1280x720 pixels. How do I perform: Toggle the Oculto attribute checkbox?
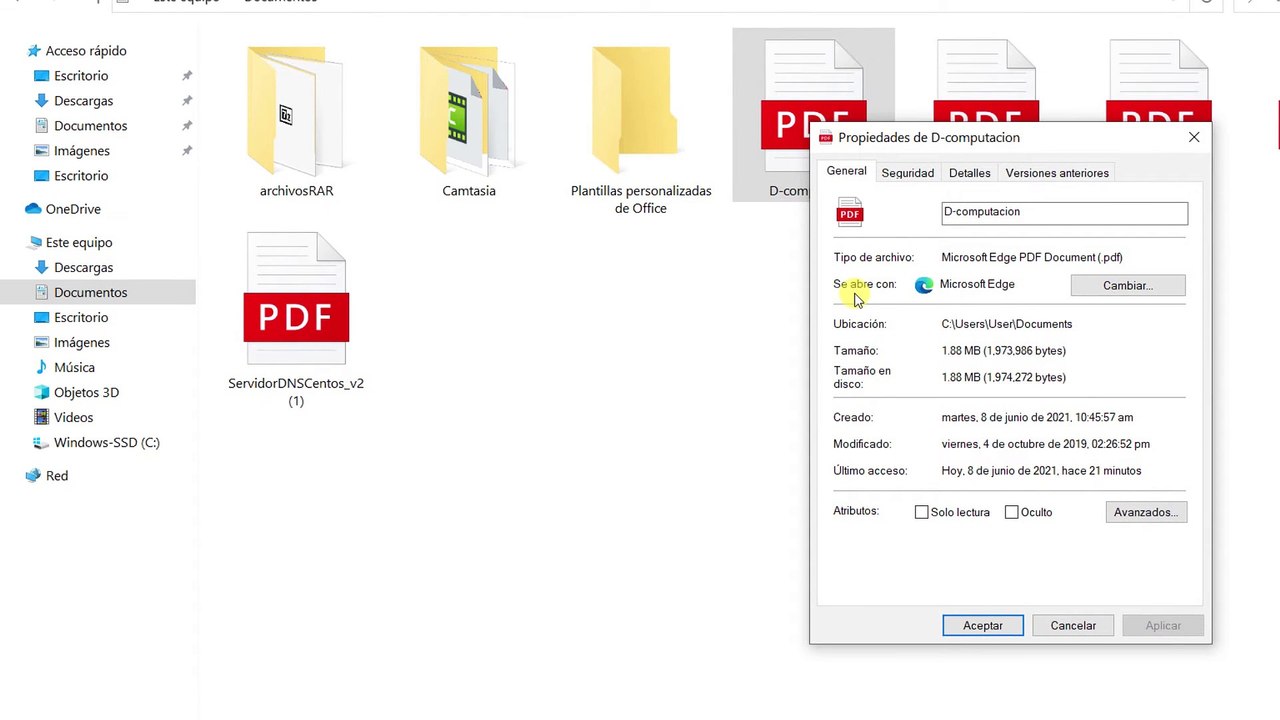tap(1011, 512)
